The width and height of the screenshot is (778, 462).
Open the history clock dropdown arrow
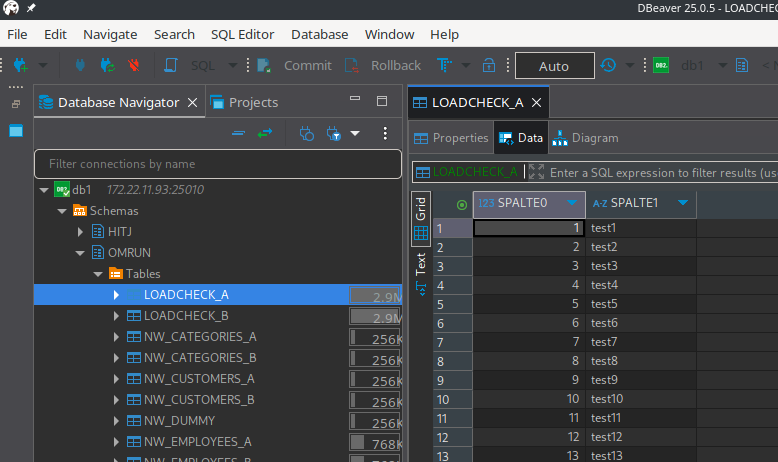pyautogui.click(x=629, y=65)
